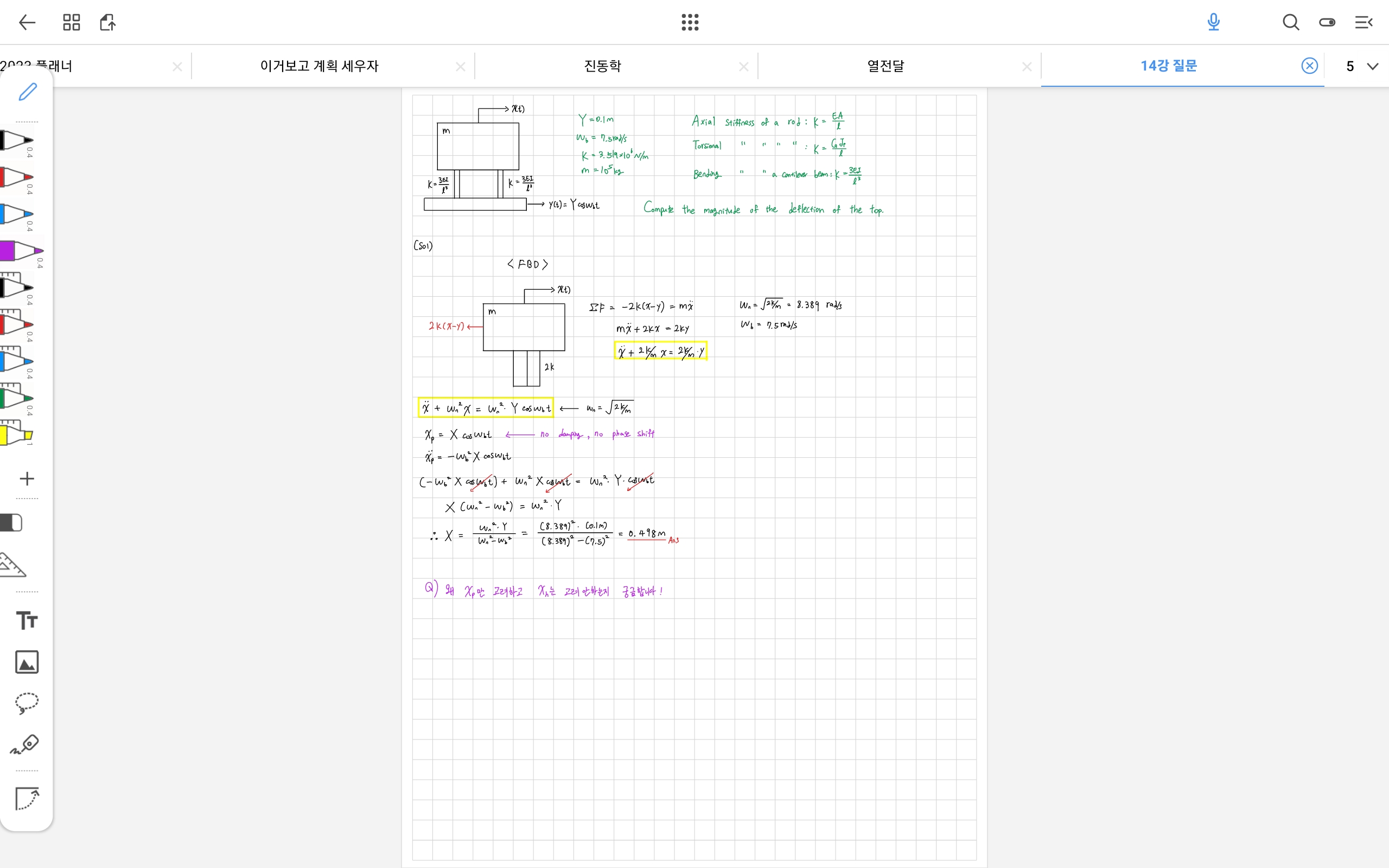Select the lasso selection tool
1389x868 pixels.
pyautogui.click(x=27, y=703)
